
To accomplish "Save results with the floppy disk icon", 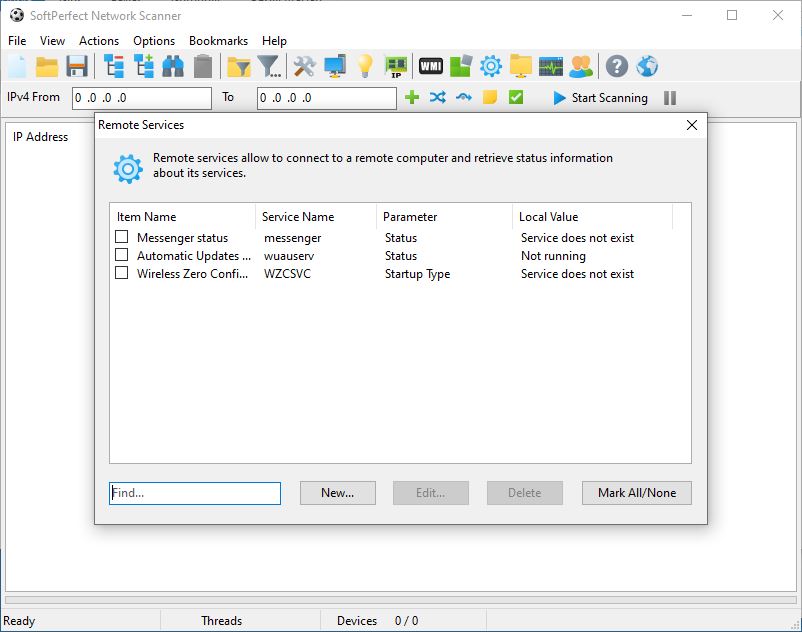I will coord(77,66).
